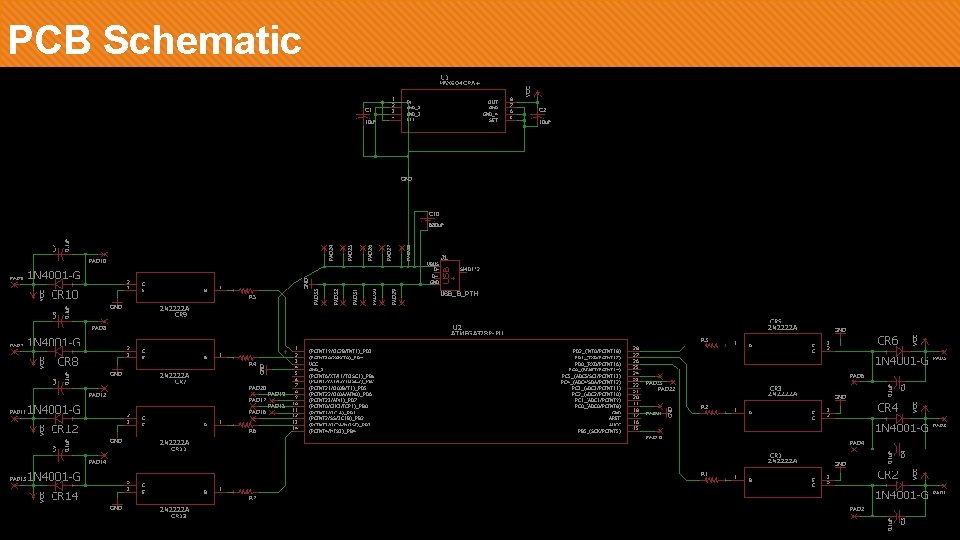
Task: Select the CR1 2N2222A transistor box
Action: [x=782, y=482]
